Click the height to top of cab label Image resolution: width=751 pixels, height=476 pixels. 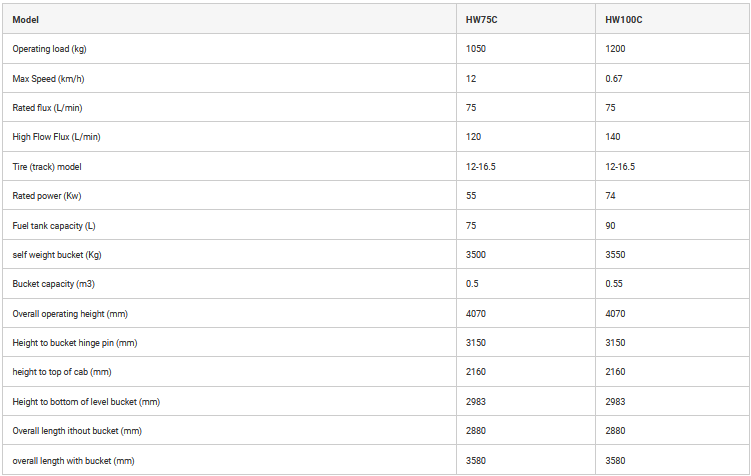click(x=62, y=372)
